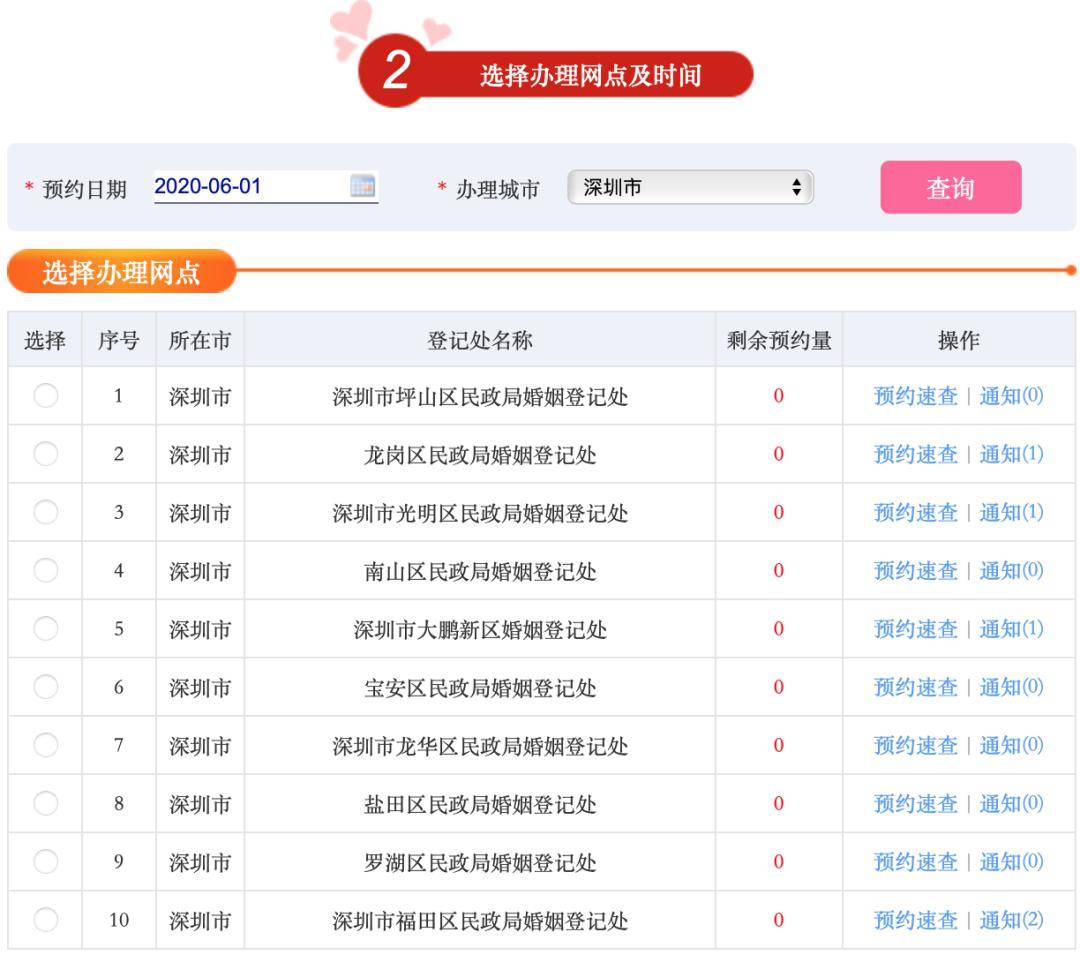Click 预约速查 in 龙华区 row
The width and height of the screenshot is (1080, 955).
(x=915, y=745)
